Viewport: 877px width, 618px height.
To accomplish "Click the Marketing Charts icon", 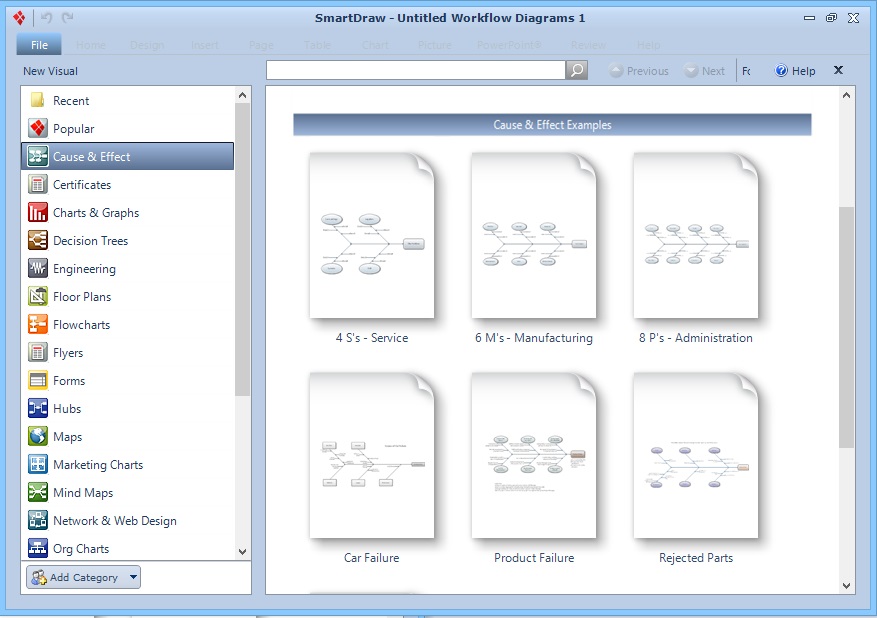I will (x=37, y=464).
